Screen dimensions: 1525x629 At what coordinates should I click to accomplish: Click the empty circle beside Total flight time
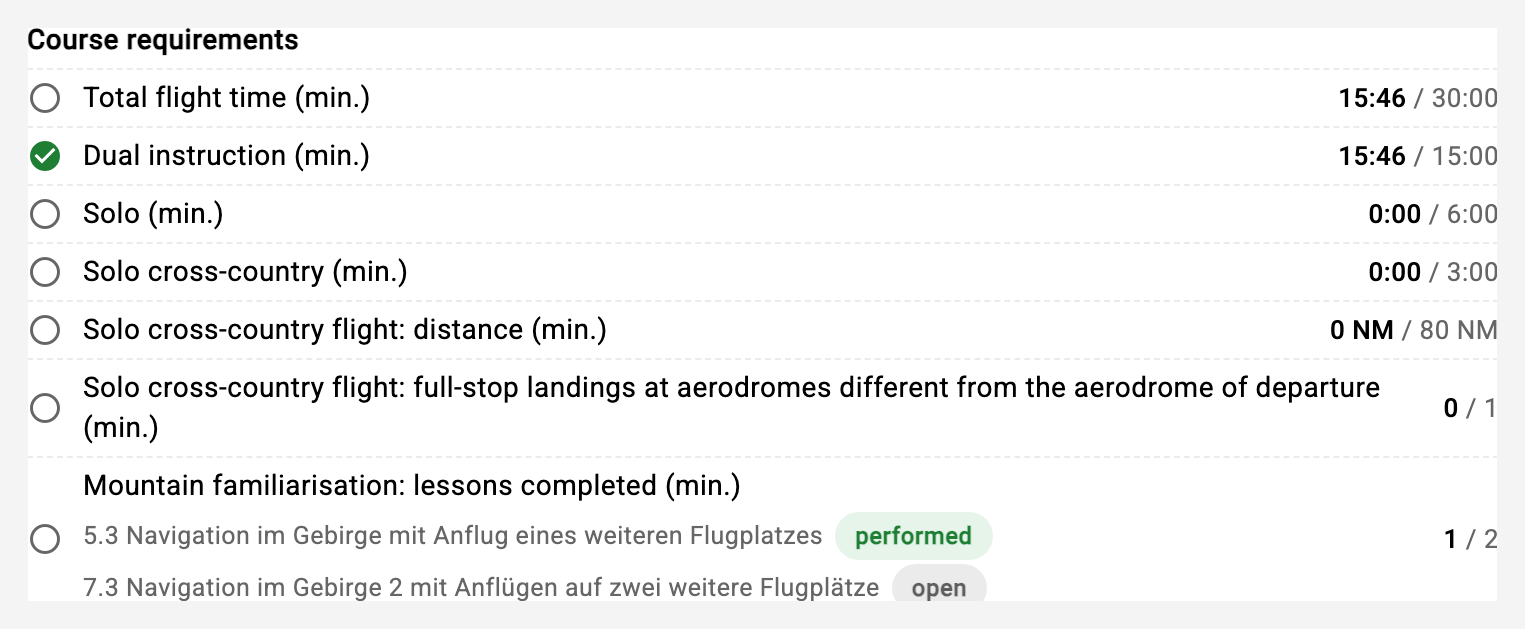pyautogui.click(x=45, y=99)
